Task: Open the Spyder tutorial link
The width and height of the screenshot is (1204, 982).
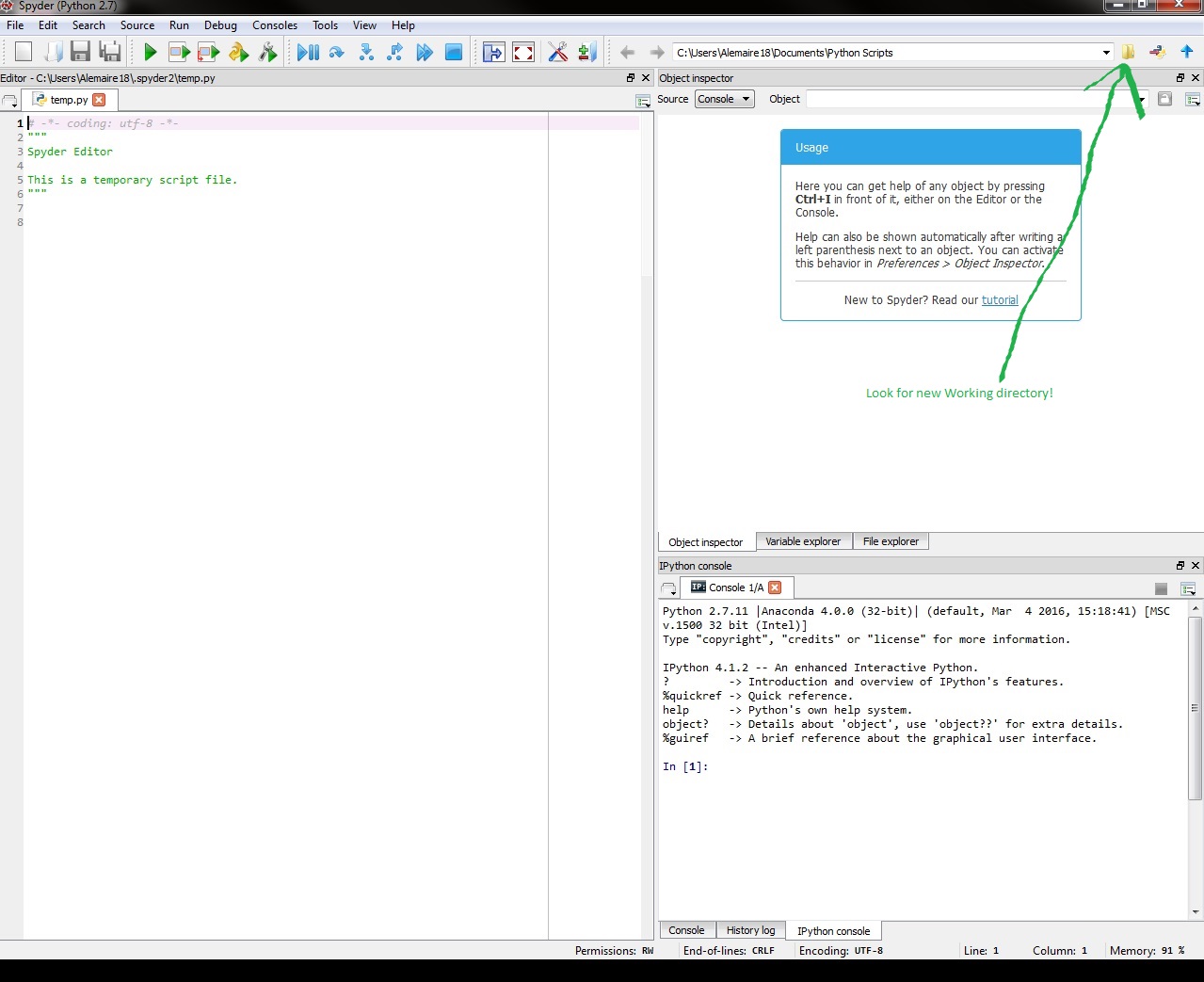Action: coord(1000,300)
